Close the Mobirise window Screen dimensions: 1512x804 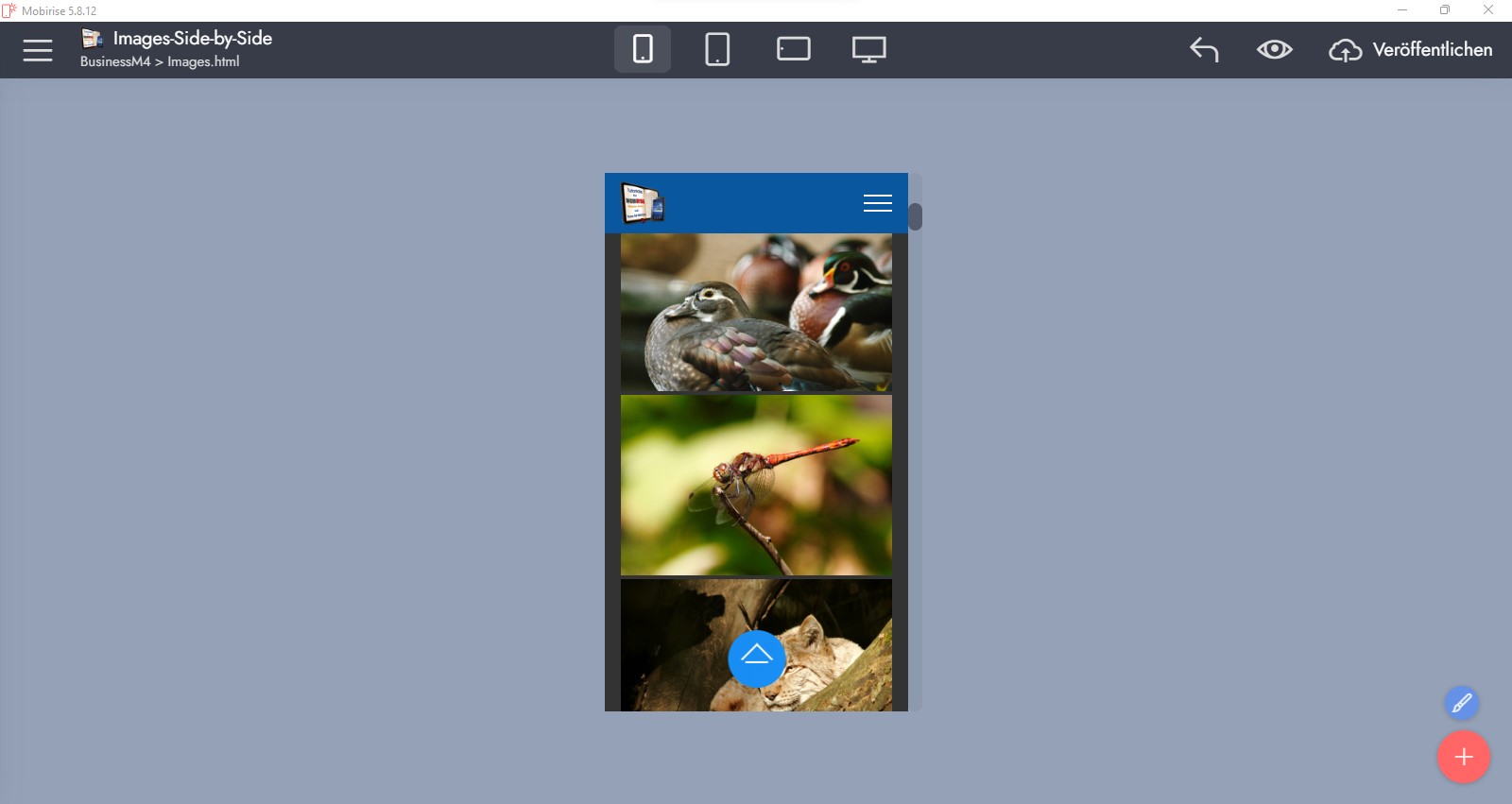click(1488, 10)
